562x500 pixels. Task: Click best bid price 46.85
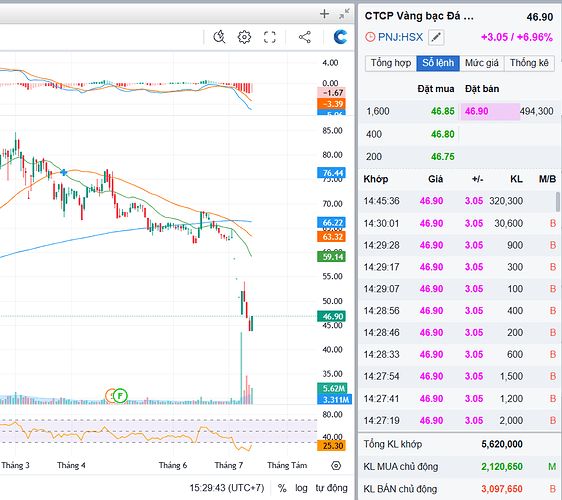443,111
